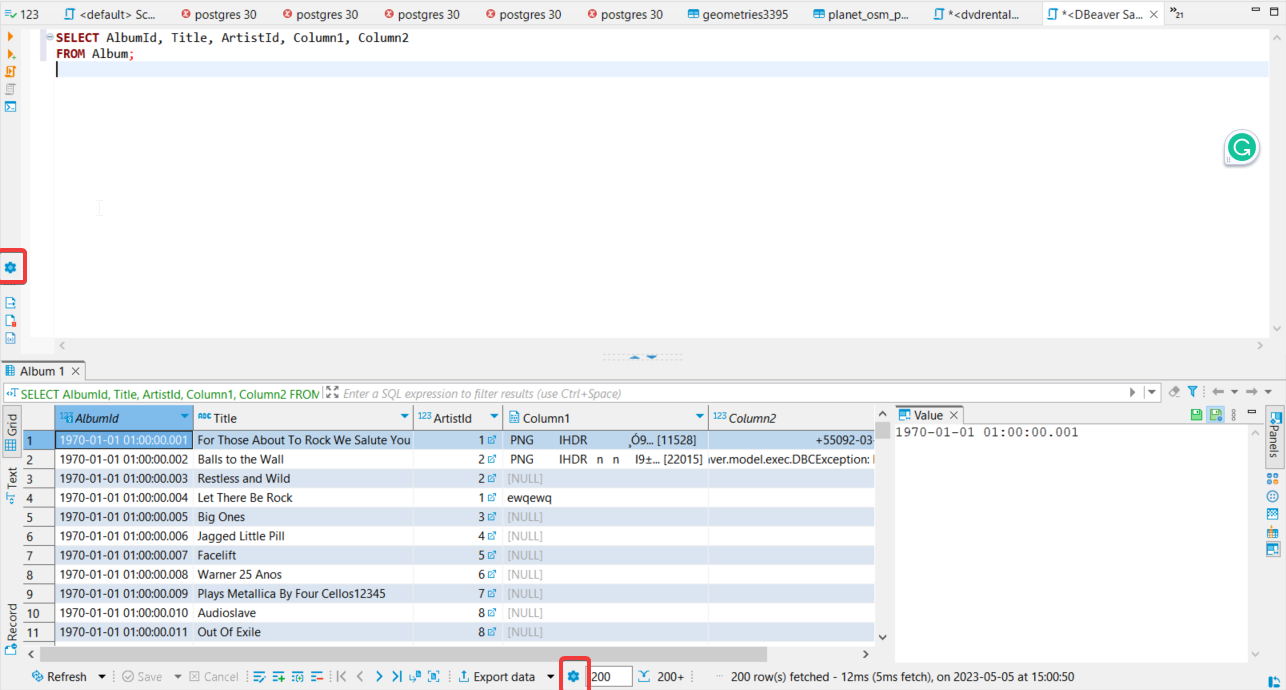Delete the current row
The width and height of the screenshot is (1286, 690).
317,677
